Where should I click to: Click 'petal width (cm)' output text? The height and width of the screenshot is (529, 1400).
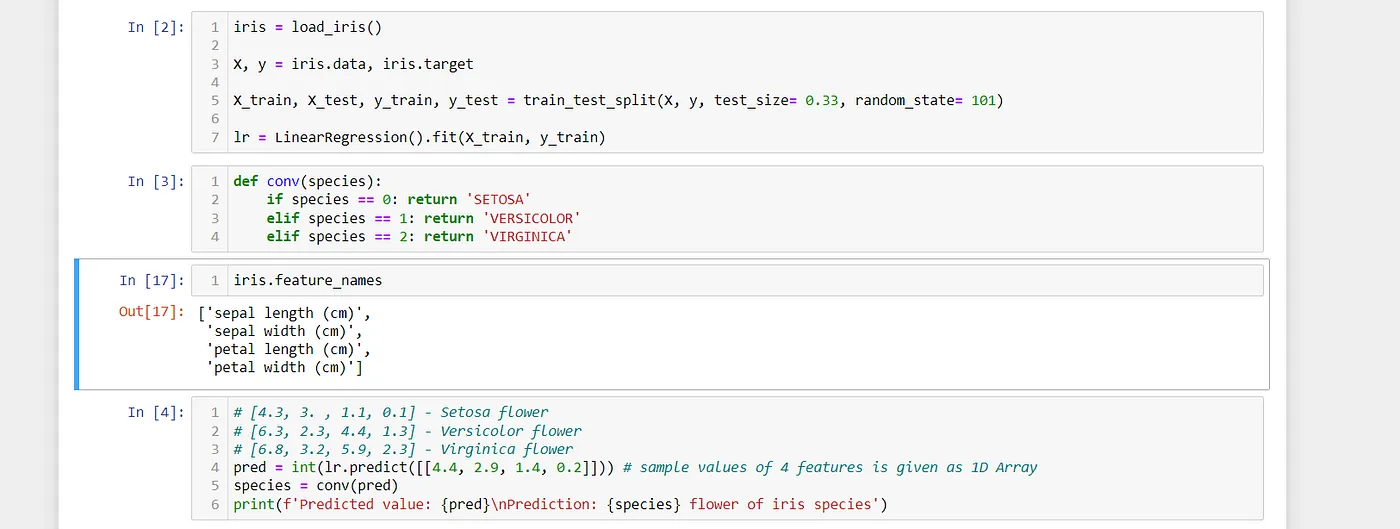(285, 367)
